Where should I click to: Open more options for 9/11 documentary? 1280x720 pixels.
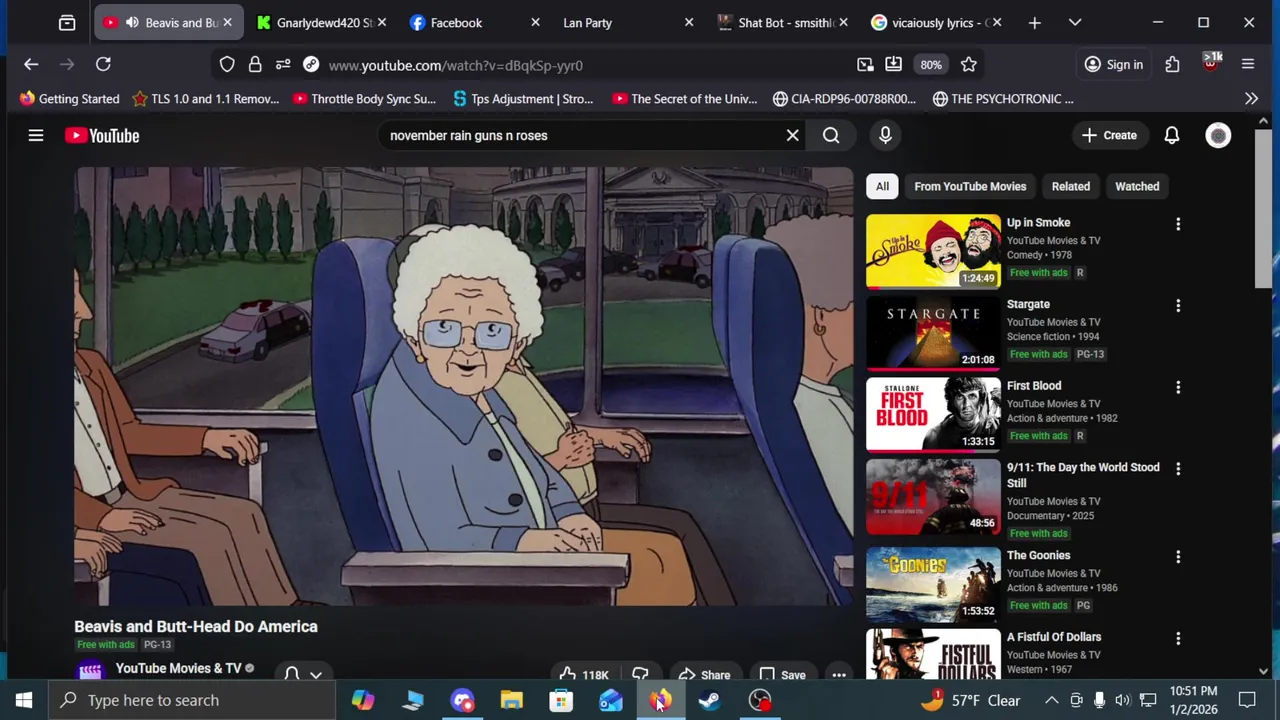[x=1178, y=468]
